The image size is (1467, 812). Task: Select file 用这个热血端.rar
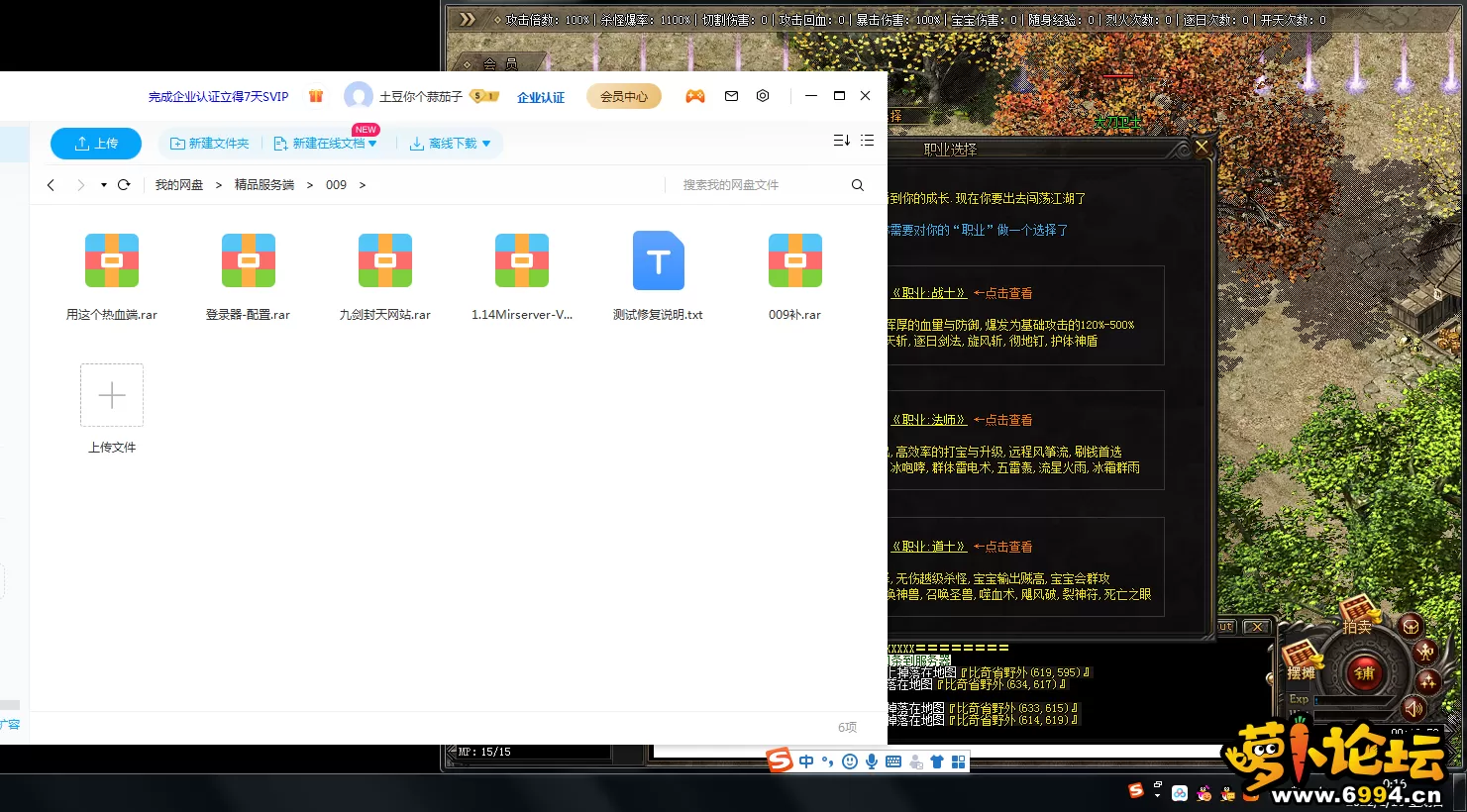tap(112, 275)
